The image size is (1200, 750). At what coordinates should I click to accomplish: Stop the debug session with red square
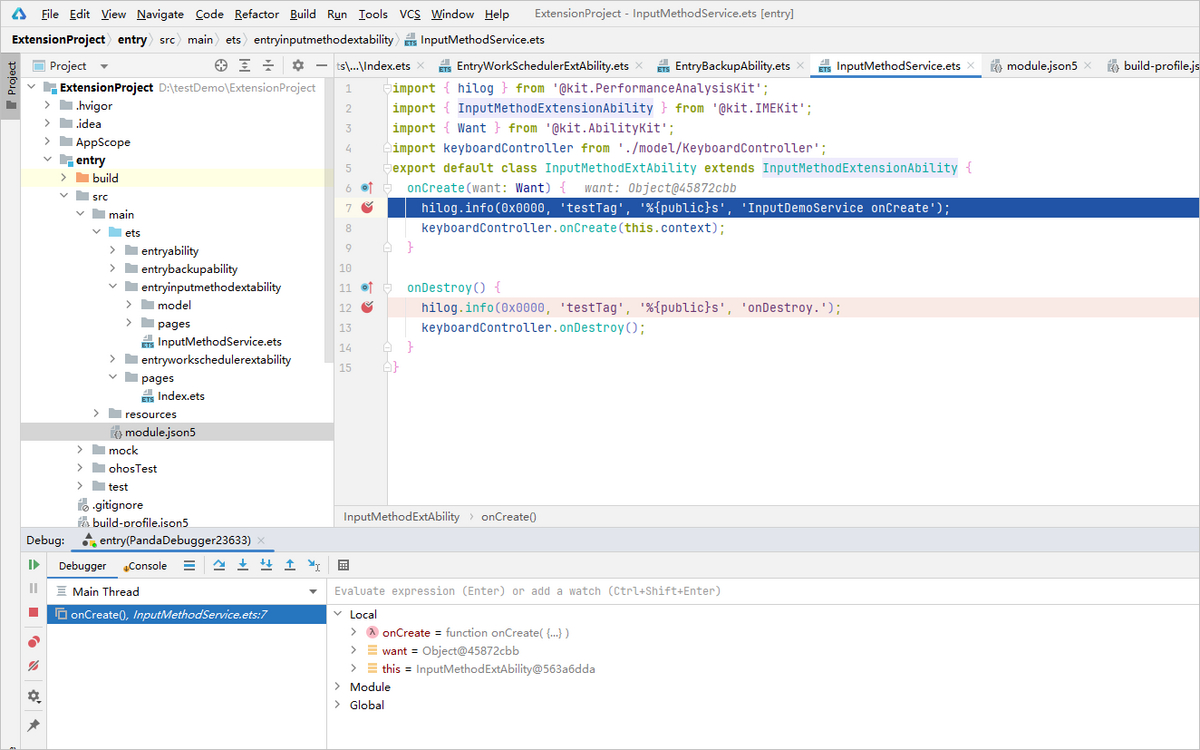pos(33,612)
